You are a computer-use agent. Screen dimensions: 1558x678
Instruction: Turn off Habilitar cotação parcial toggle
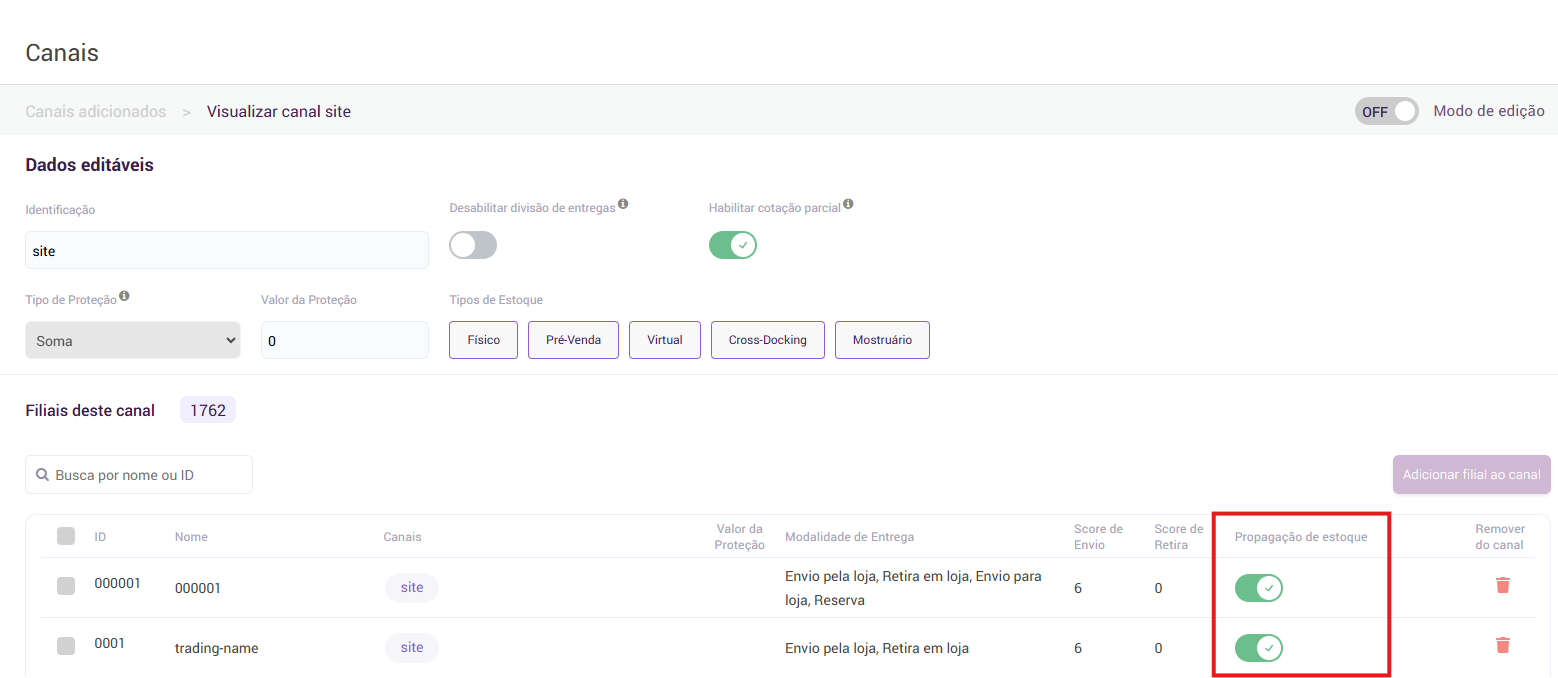tap(733, 245)
